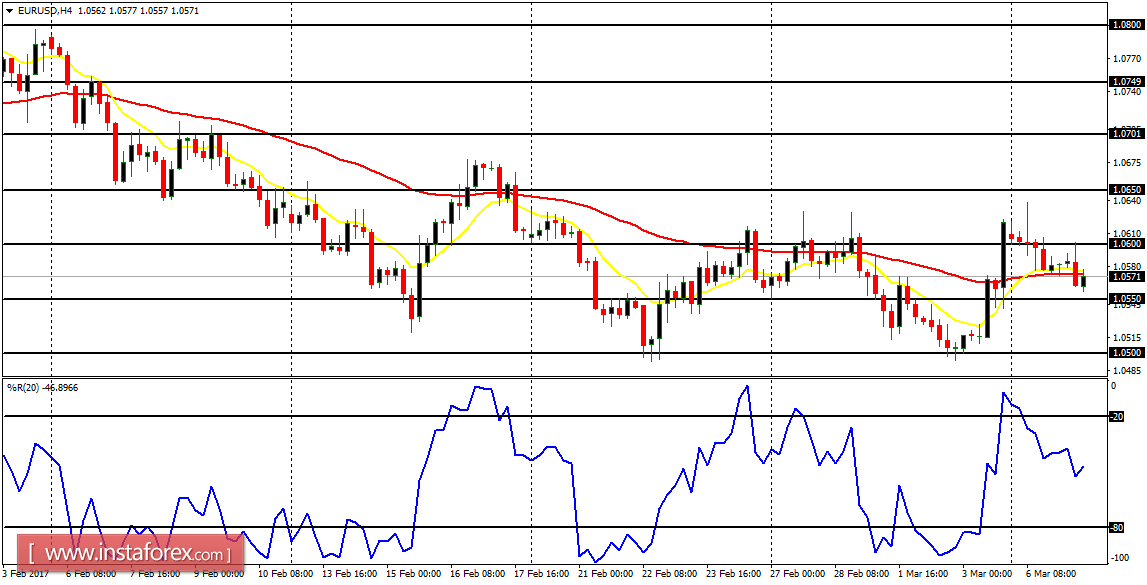Open the chart symbol dropdown triangle
The width and height of the screenshot is (1147, 585).
coord(10,11)
